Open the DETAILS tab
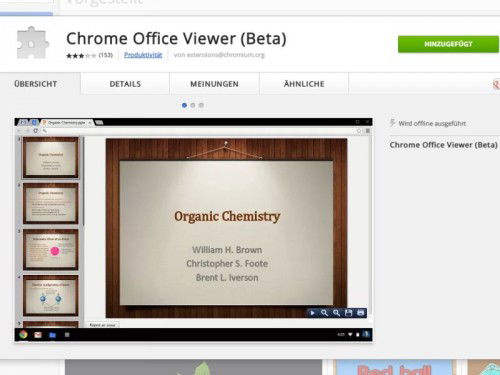 [x=125, y=84]
